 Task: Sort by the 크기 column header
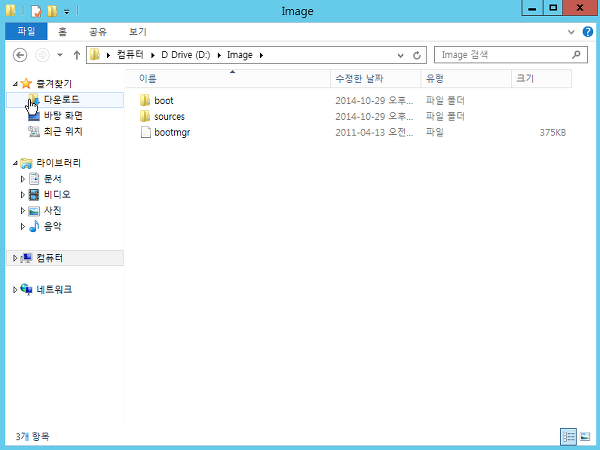[541, 78]
